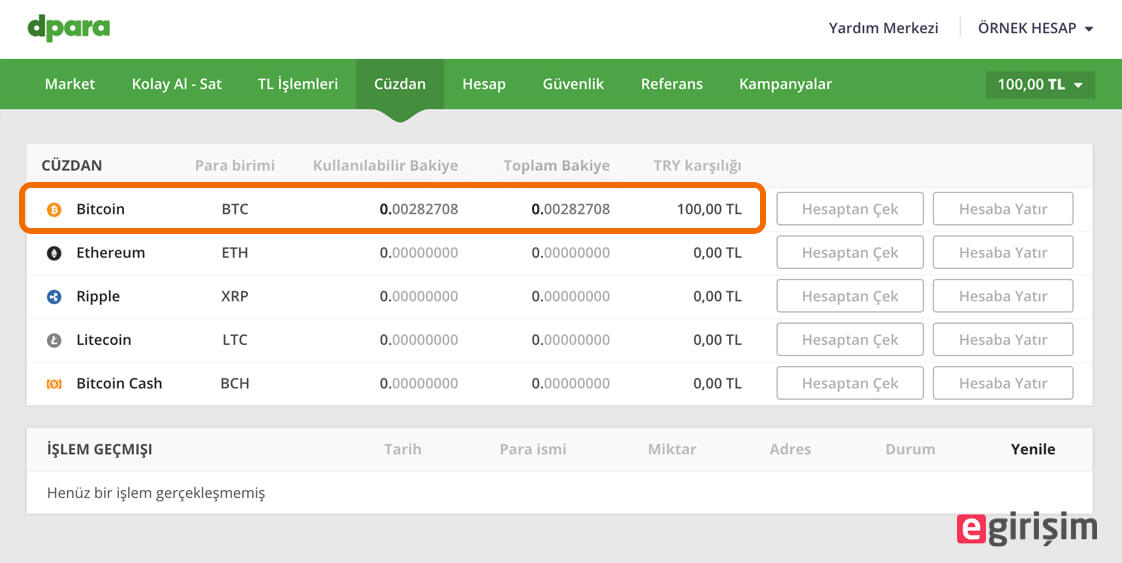1122x563 pixels.
Task: Click the LTC currency code
Action: [x=235, y=340]
